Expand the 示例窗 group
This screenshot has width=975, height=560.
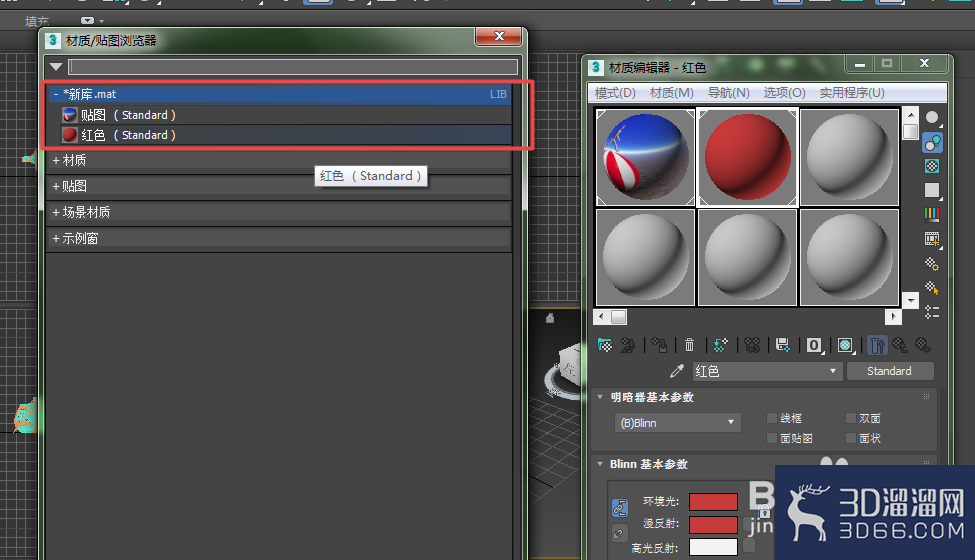(56, 239)
